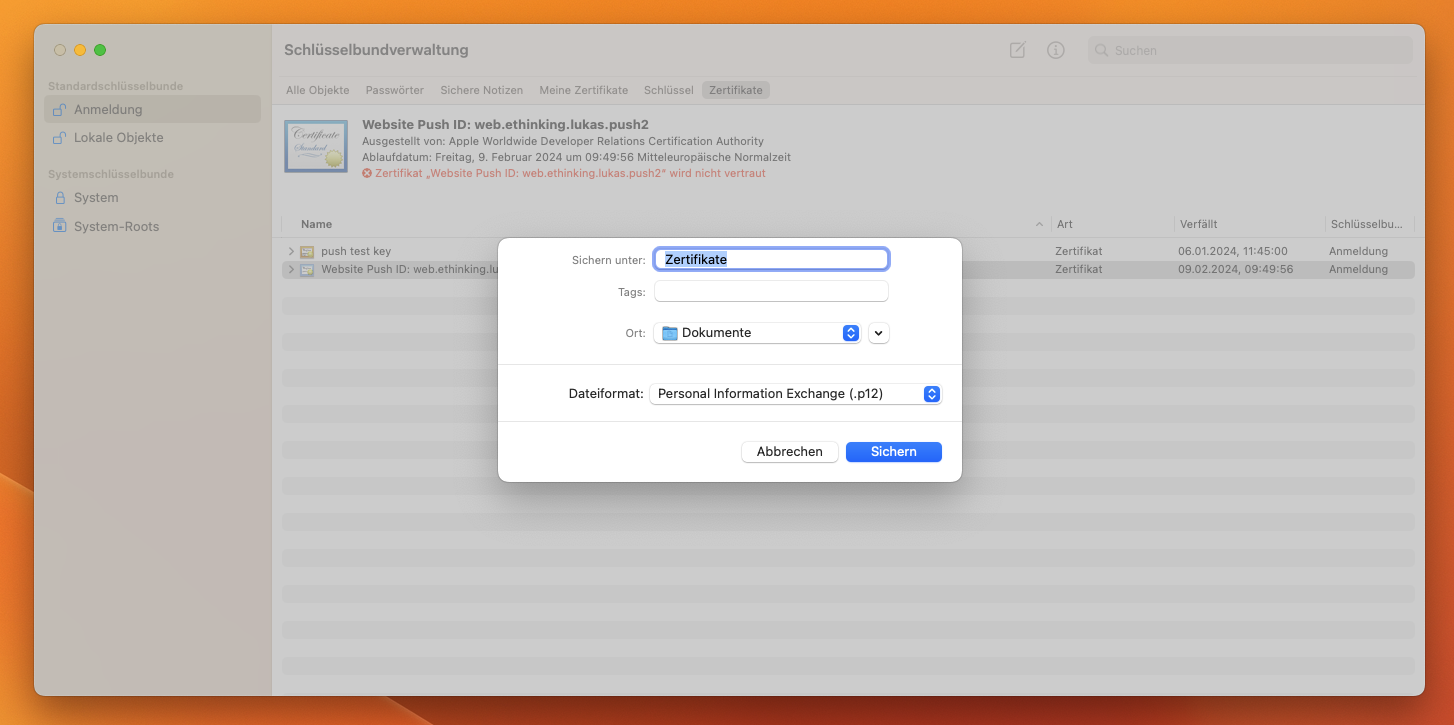Click the Lokale Objekte keychain icon

pos(60,138)
